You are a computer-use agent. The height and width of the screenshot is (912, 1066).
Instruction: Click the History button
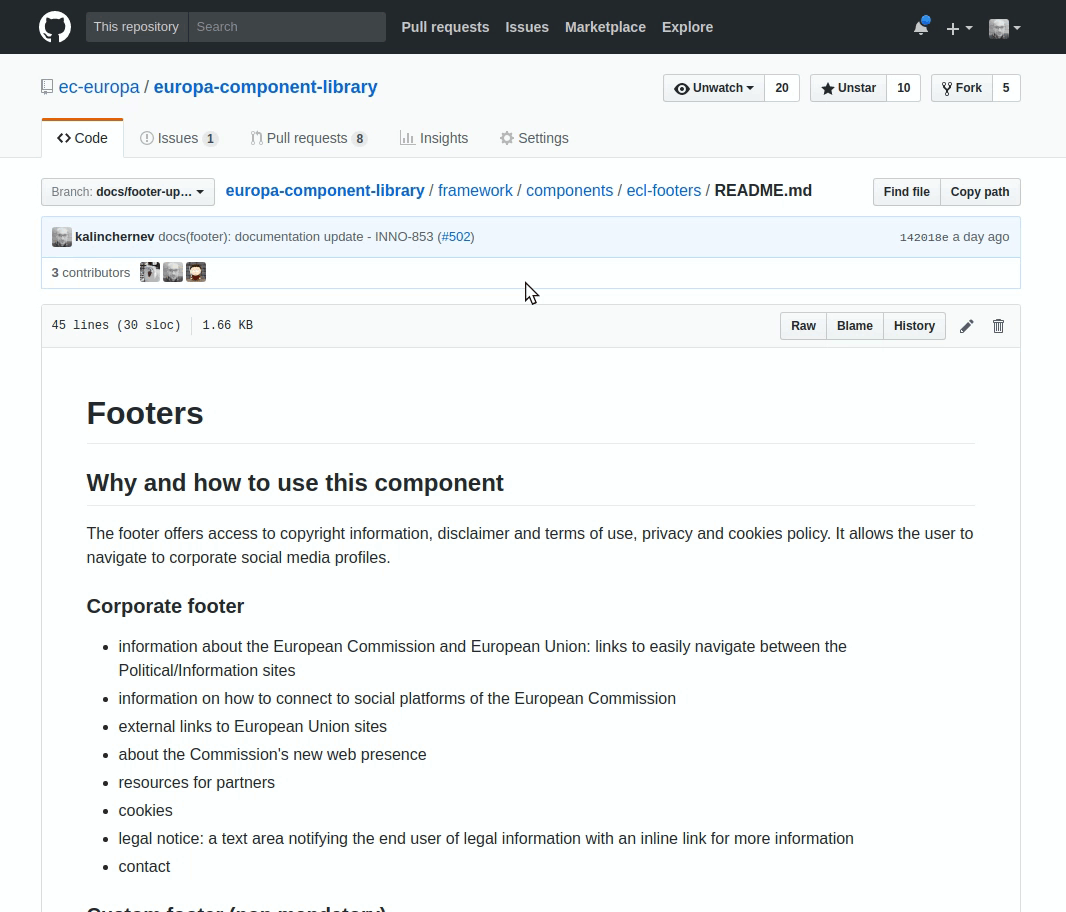(x=914, y=326)
